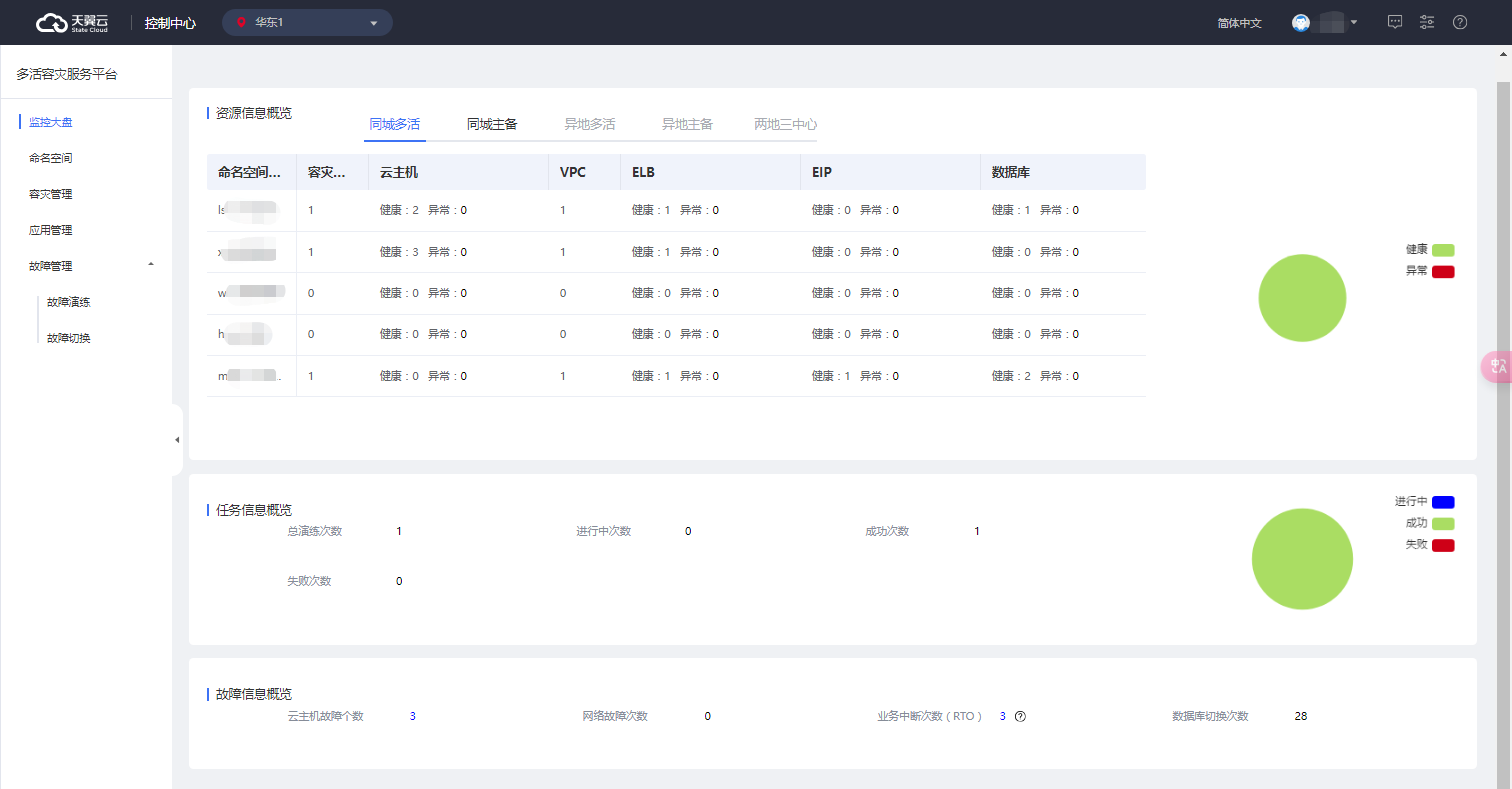The width and height of the screenshot is (1512, 789).
Task: Click the 多活容灾服务平台 sidebar title
Action: coord(67,74)
